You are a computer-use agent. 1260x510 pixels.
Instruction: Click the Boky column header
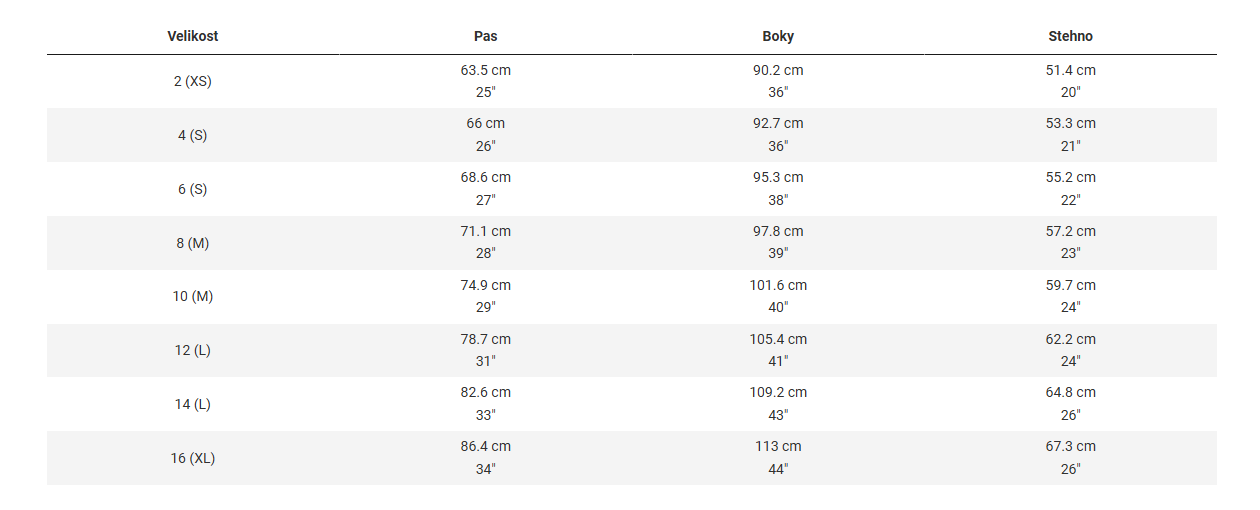tap(778, 36)
